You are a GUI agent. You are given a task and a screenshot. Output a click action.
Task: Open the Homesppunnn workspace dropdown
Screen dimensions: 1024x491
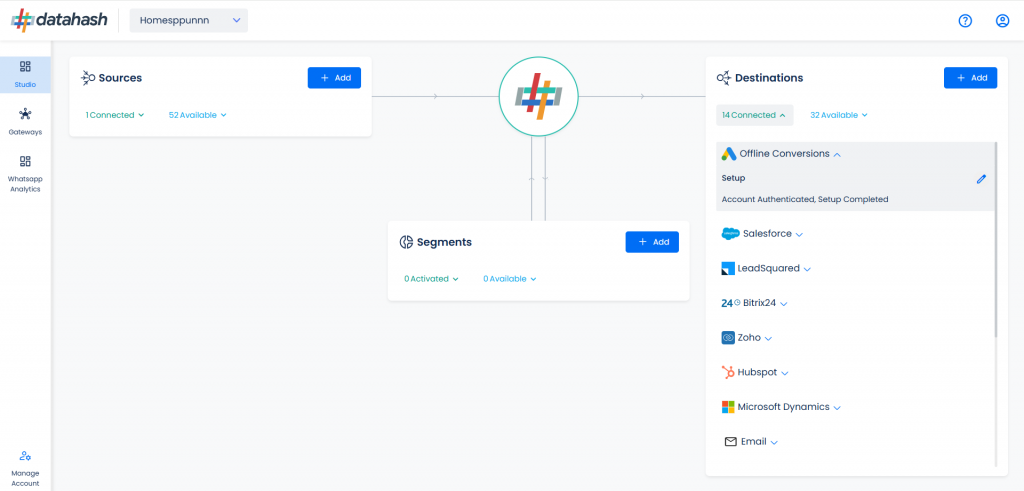pyautogui.click(x=189, y=20)
